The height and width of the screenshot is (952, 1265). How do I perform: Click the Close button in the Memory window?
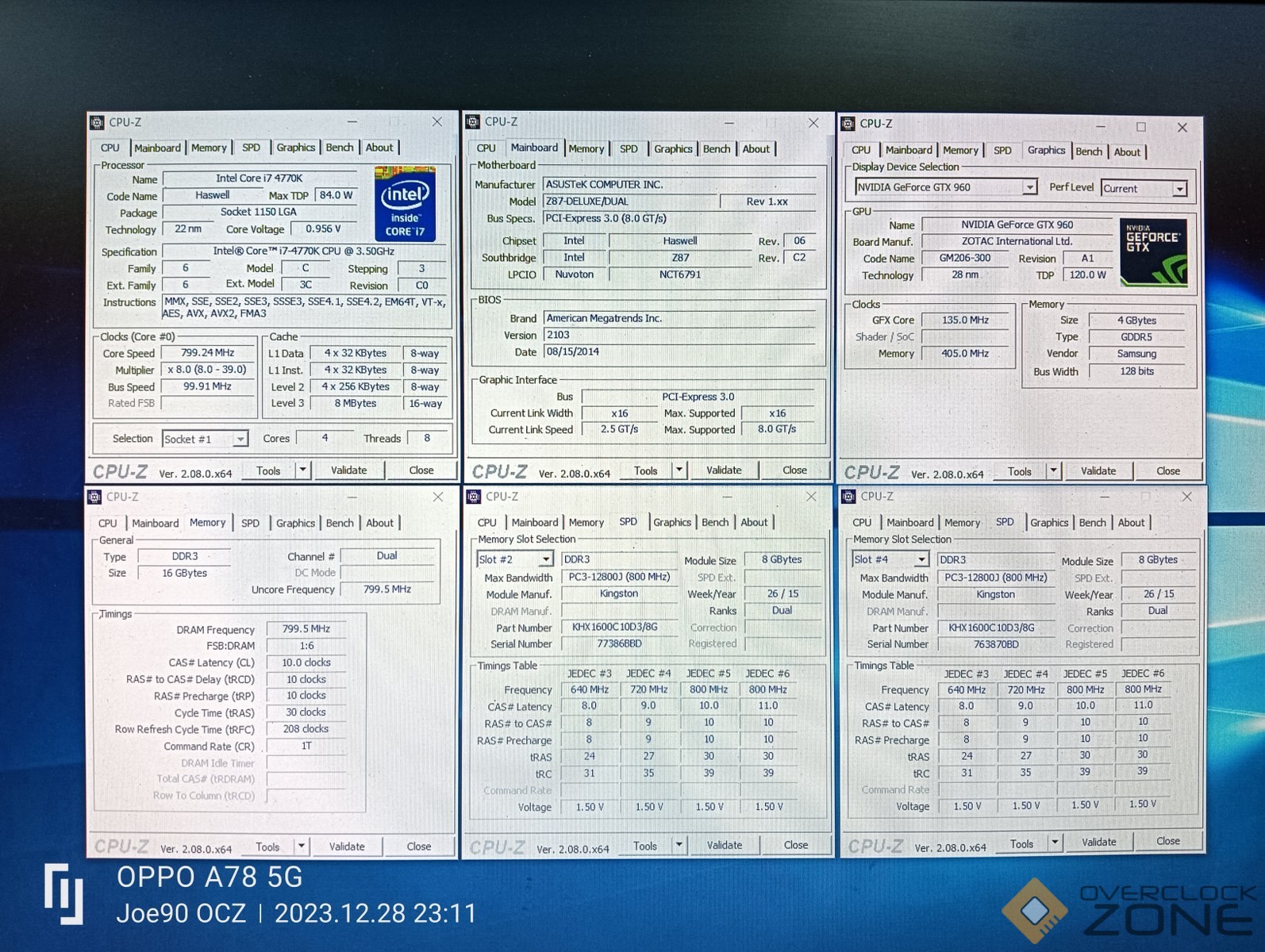pyautogui.click(x=419, y=846)
